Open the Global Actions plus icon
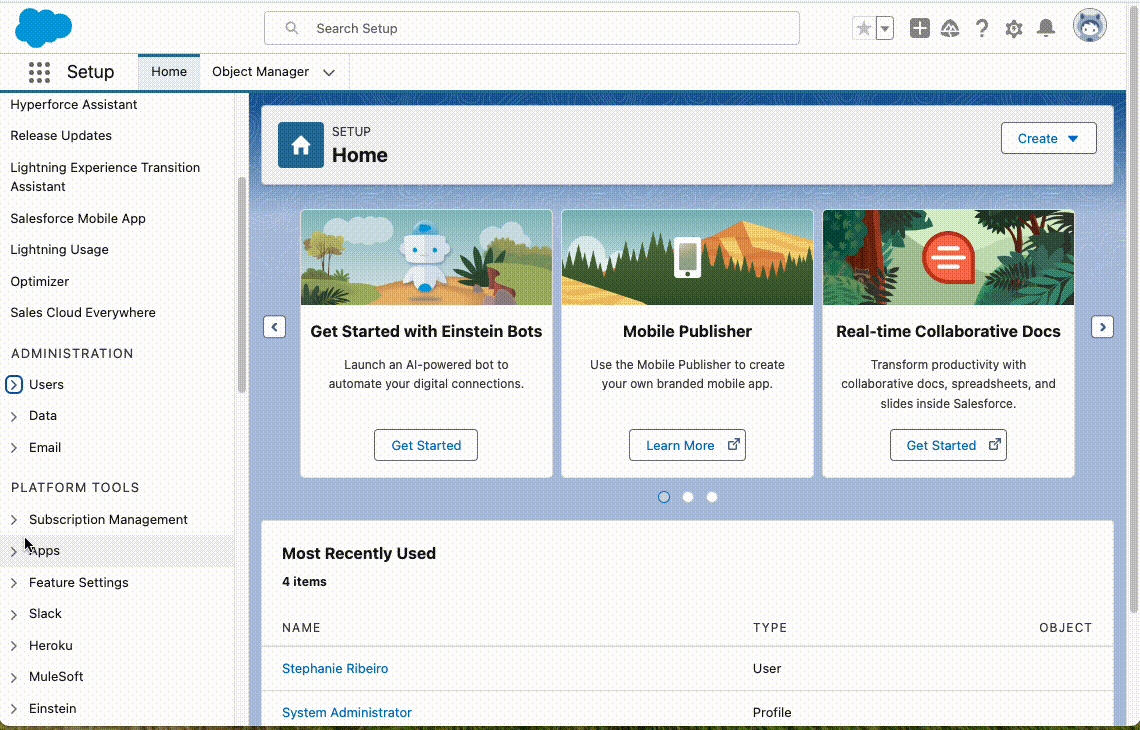The height and width of the screenshot is (730, 1140). (x=919, y=29)
